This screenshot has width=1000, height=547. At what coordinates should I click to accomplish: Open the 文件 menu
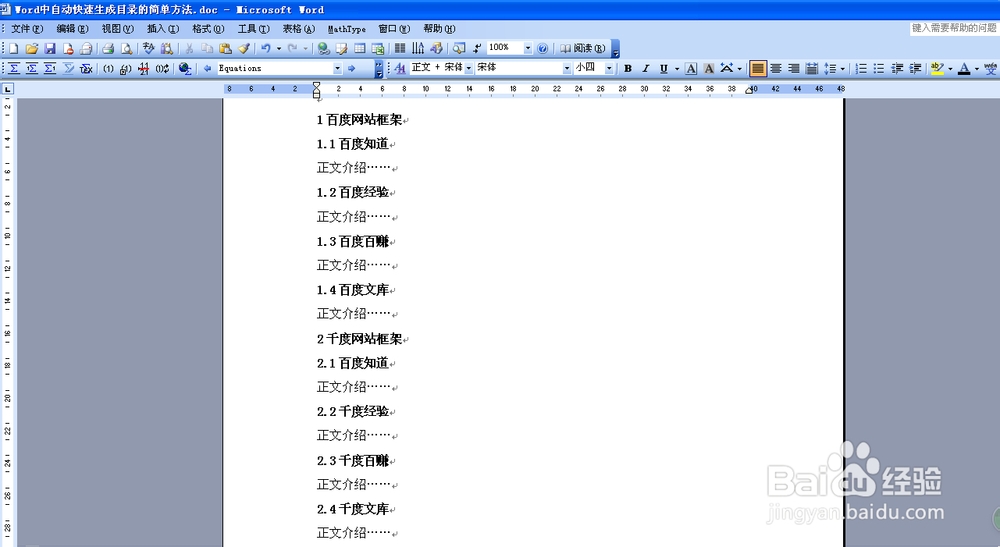(x=27, y=29)
